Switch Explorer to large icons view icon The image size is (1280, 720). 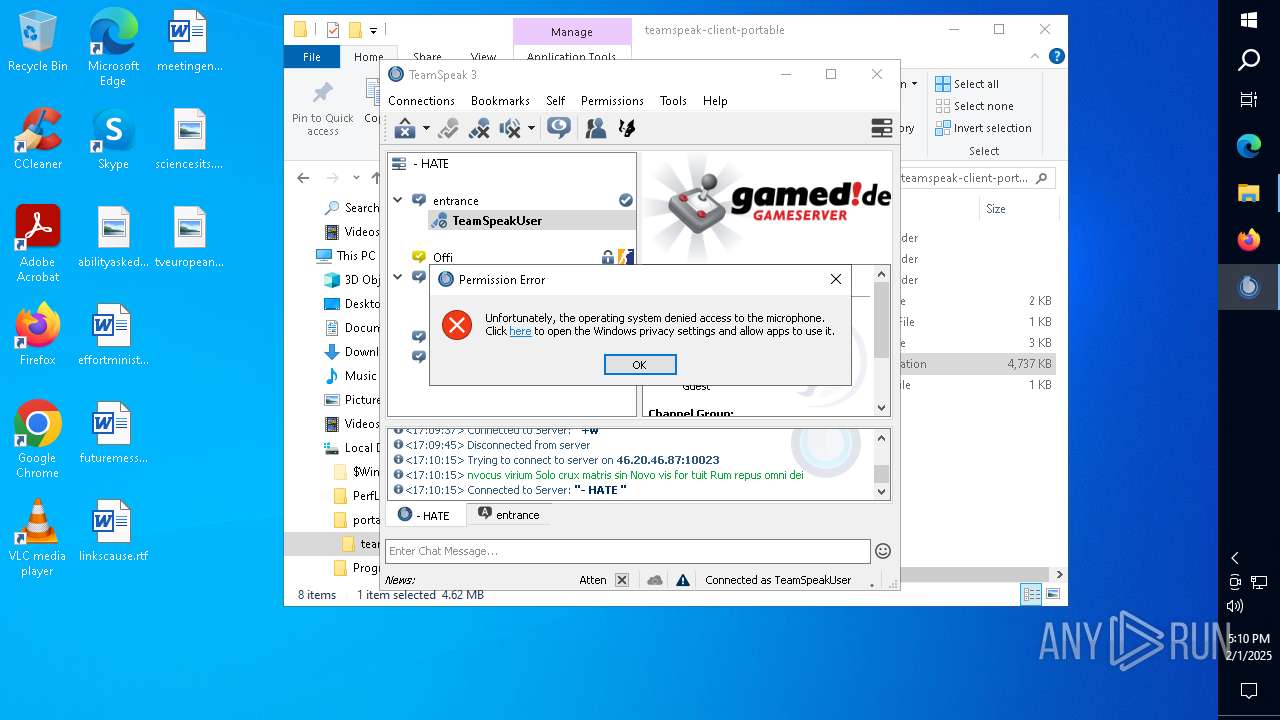tap(1053, 594)
